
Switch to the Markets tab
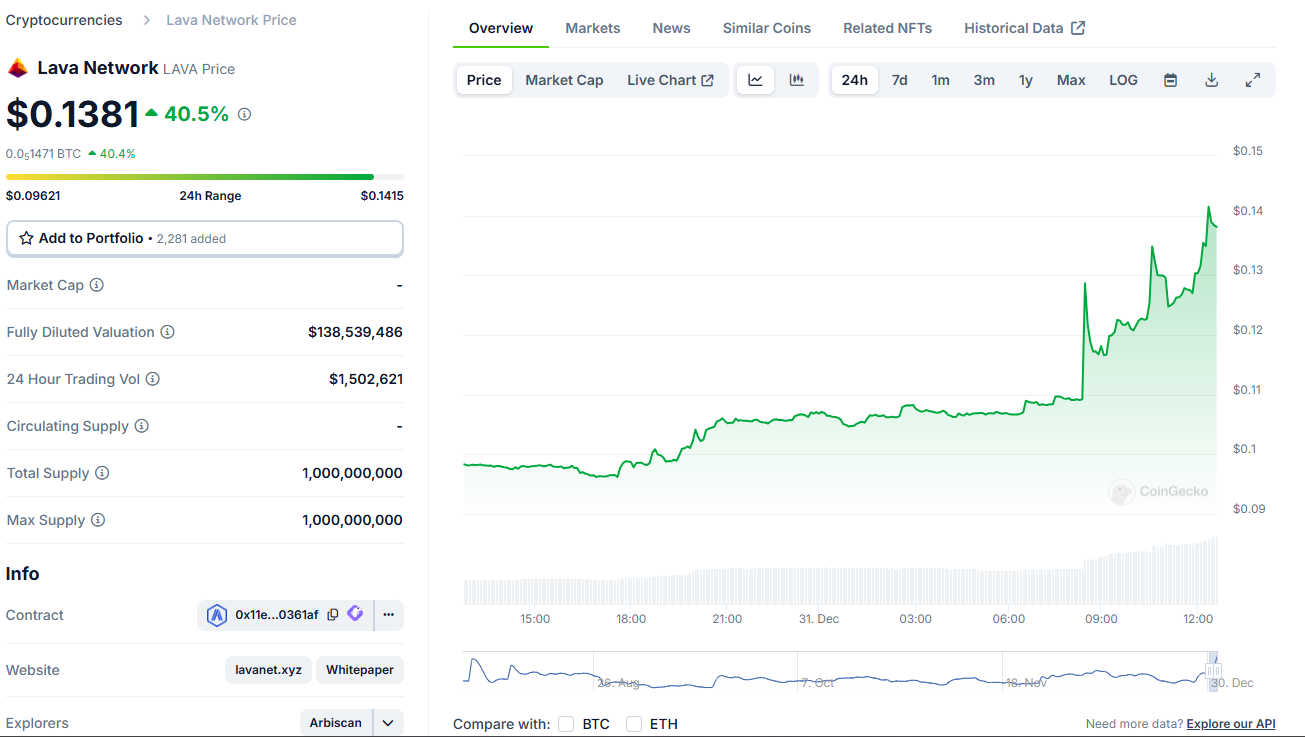pos(592,28)
